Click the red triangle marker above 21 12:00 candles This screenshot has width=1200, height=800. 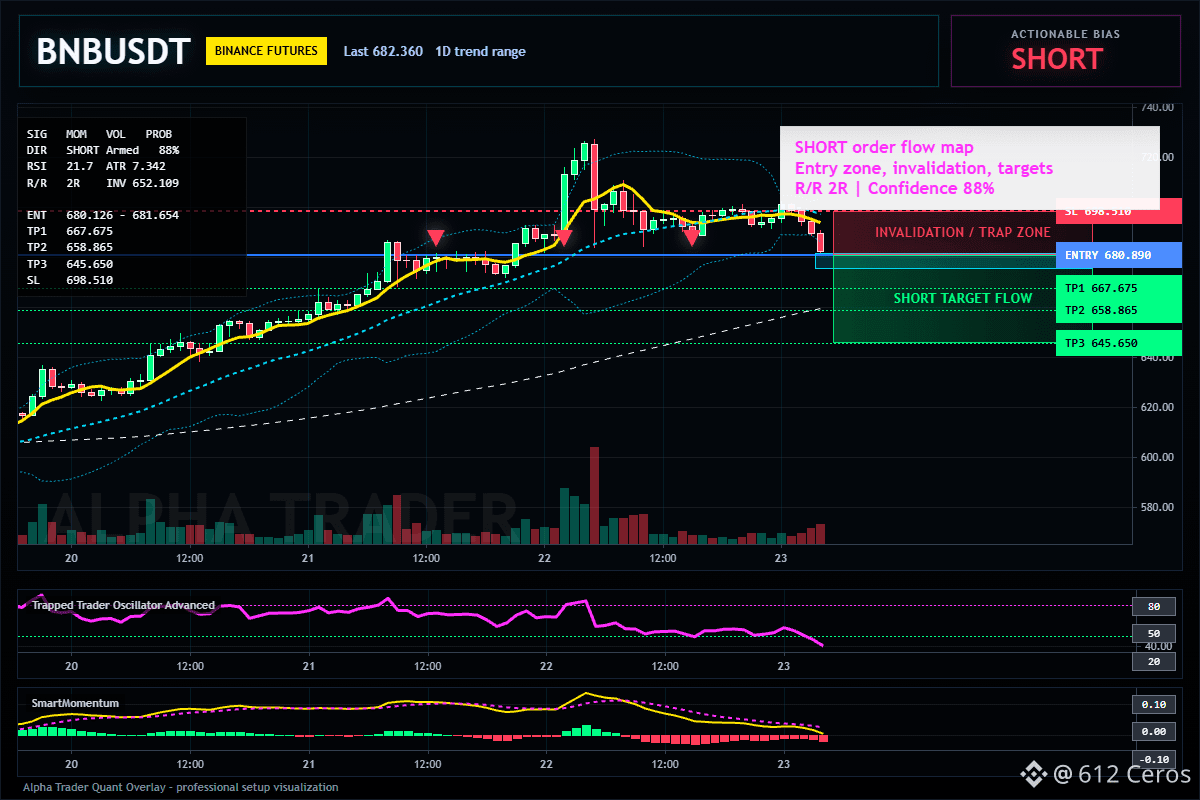[x=436, y=238]
